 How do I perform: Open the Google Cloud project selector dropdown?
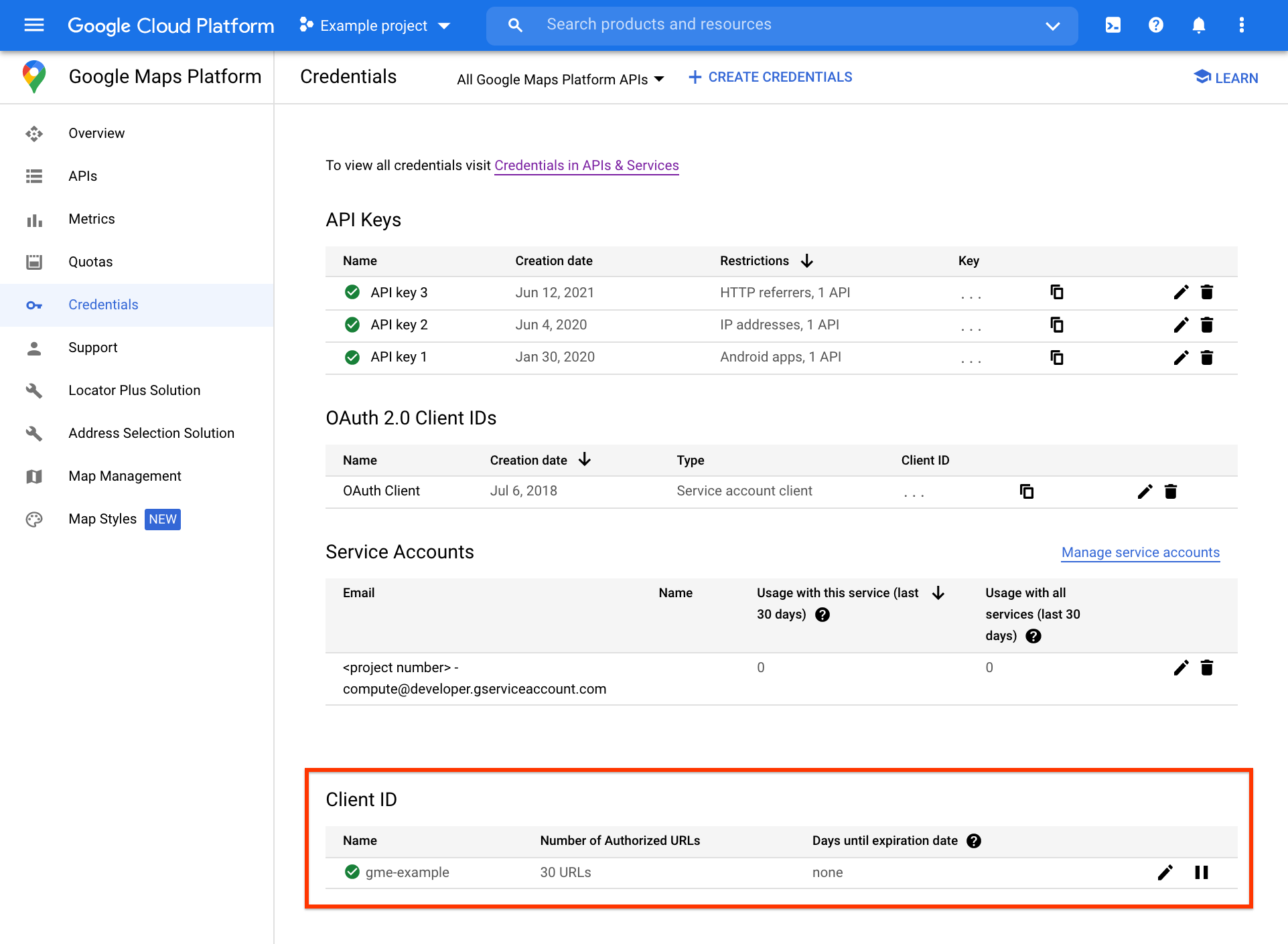coord(375,25)
